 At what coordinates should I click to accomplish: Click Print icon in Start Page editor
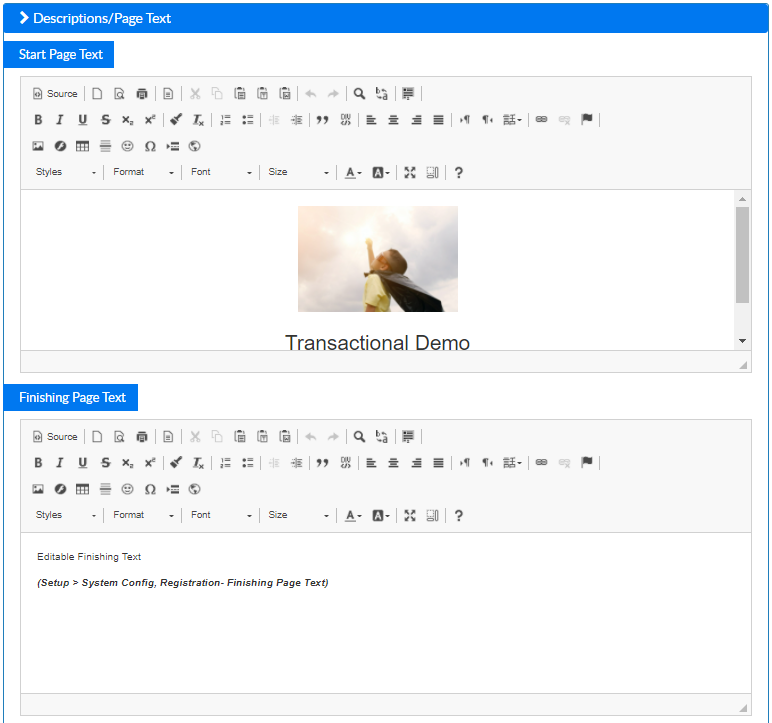pyautogui.click(x=142, y=94)
